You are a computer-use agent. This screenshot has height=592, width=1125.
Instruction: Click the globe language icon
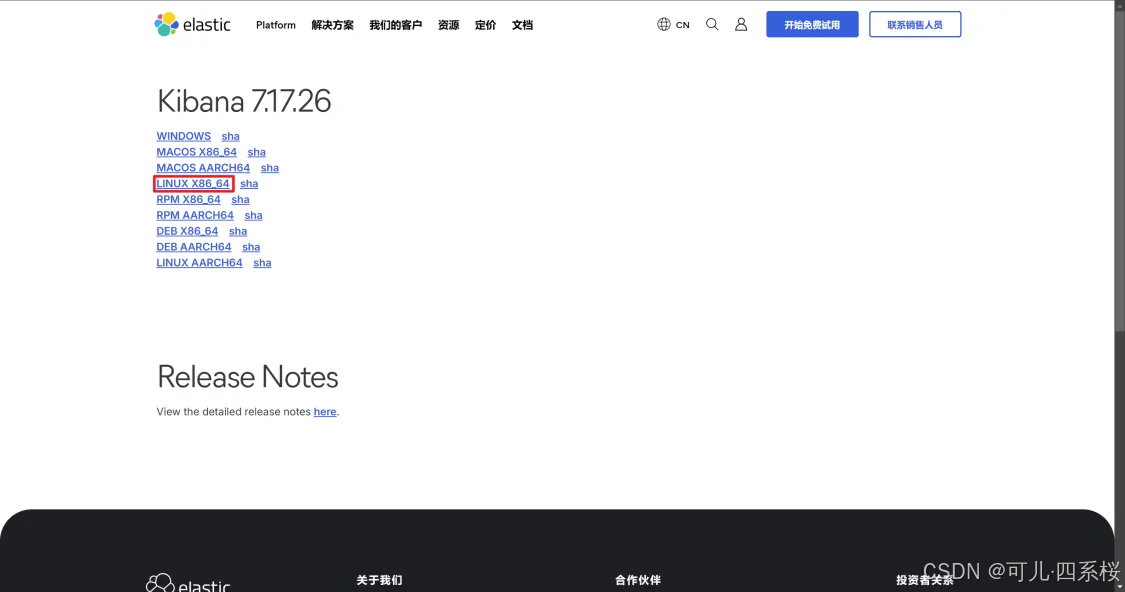[664, 24]
